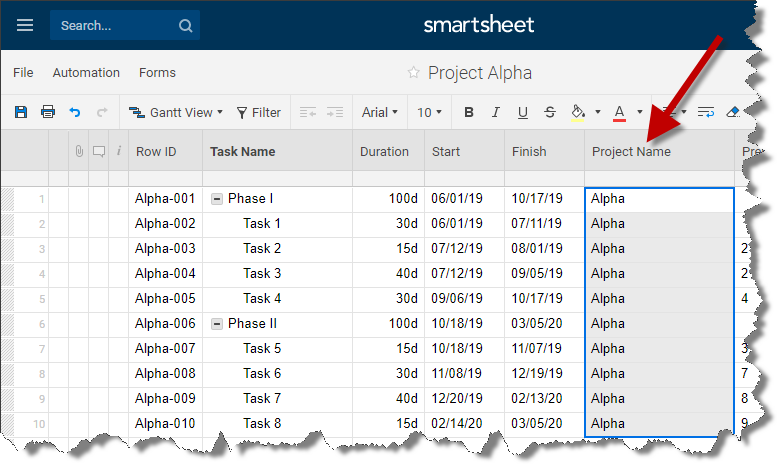Click the 03/05/20 finish of Task 8

[x=545, y=424]
